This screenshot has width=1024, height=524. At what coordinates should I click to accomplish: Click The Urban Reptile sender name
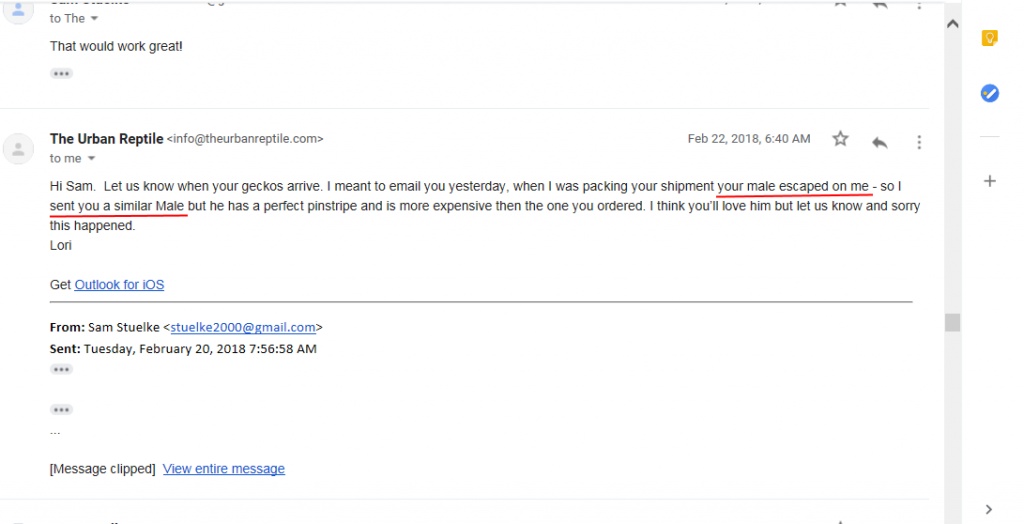pos(106,139)
